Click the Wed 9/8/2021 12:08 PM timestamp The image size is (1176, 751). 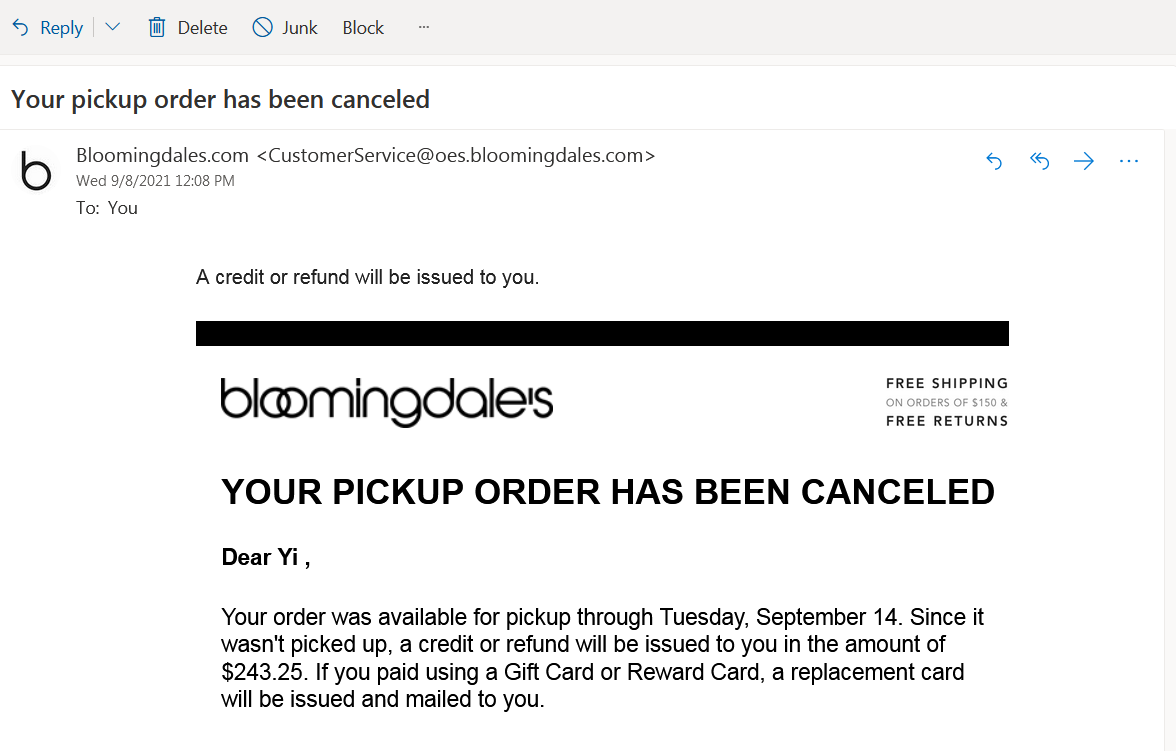[155, 181]
